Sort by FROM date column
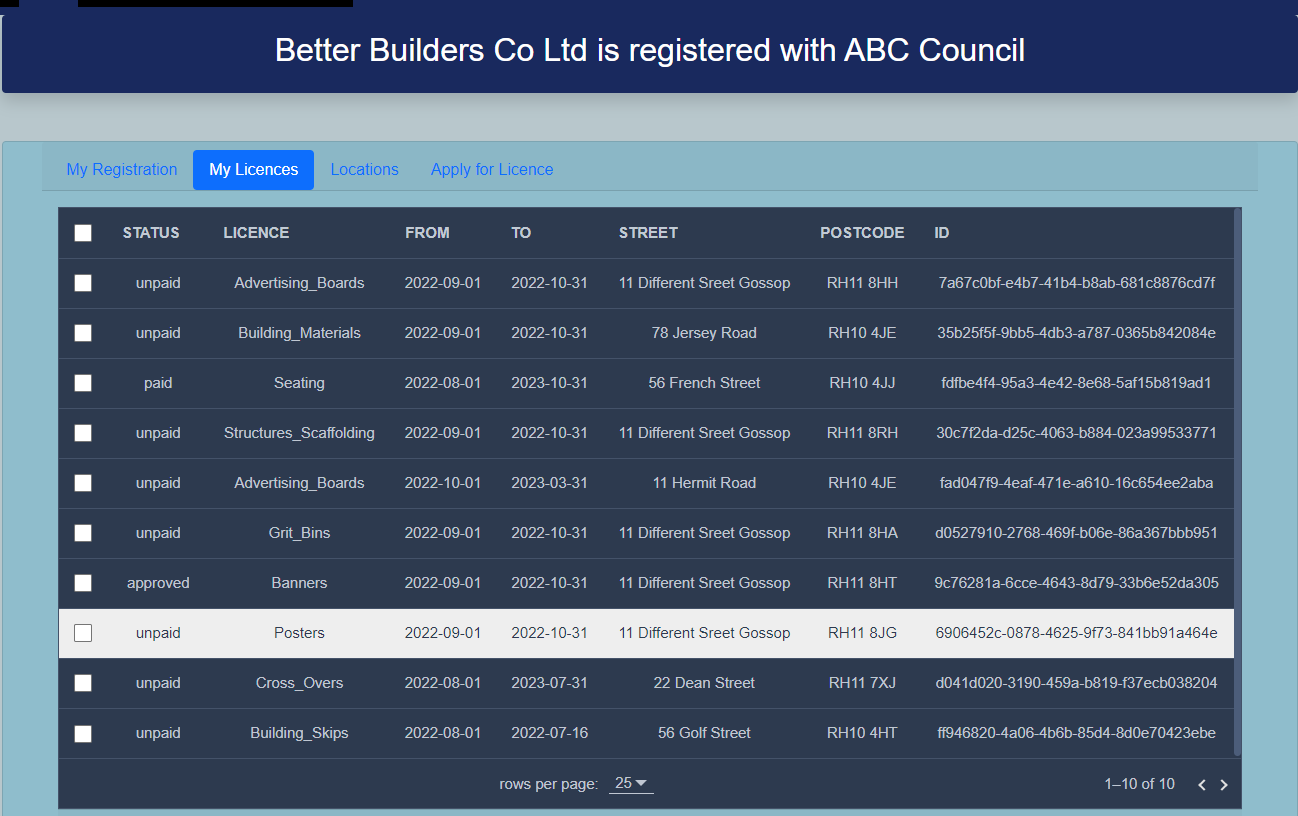The image size is (1298, 816). click(x=427, y=233)
